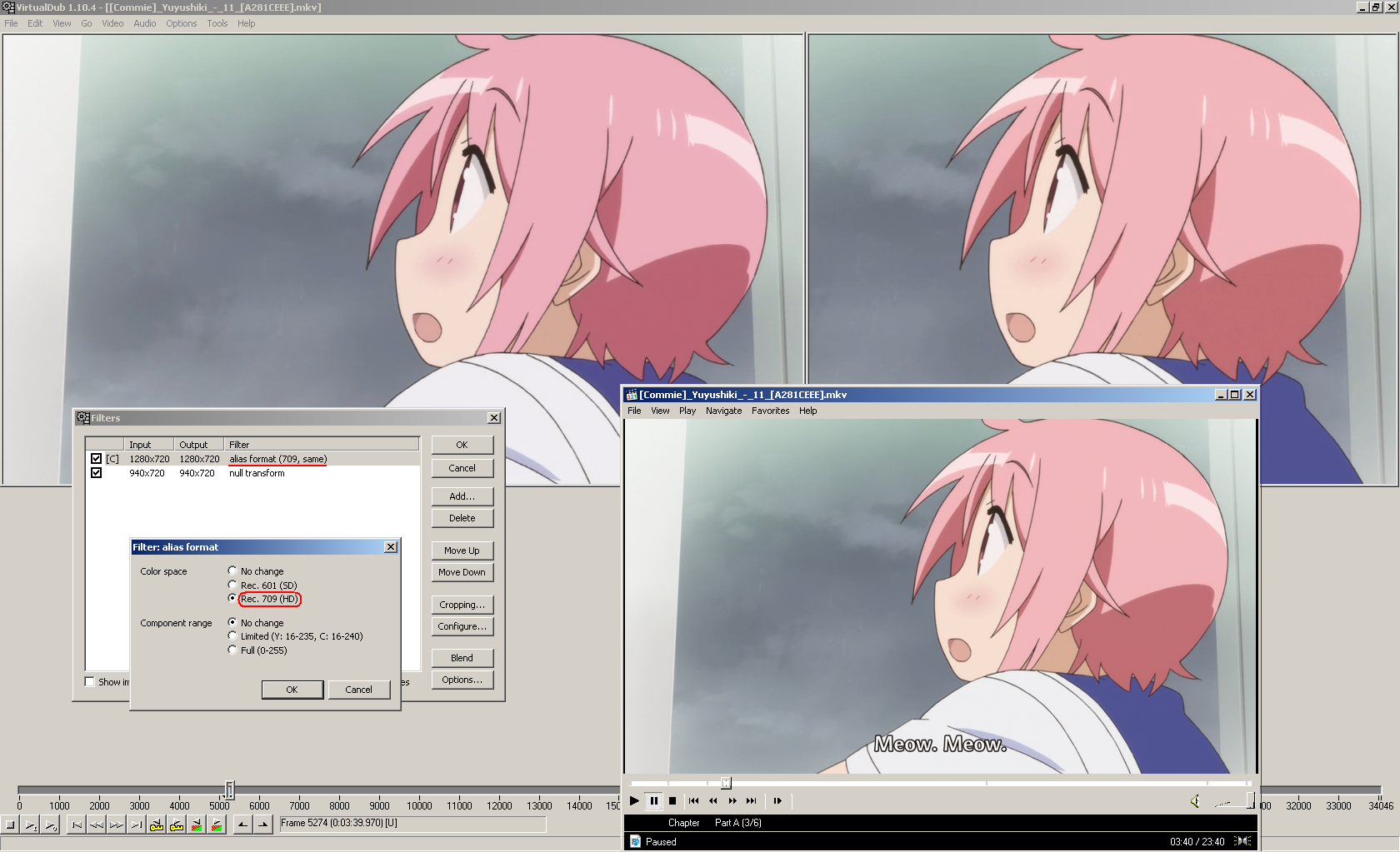This screenshot has height=852, width=1400.
Task: Step forward in VirtualDub toolbar
Action: [x=117, y=825]
